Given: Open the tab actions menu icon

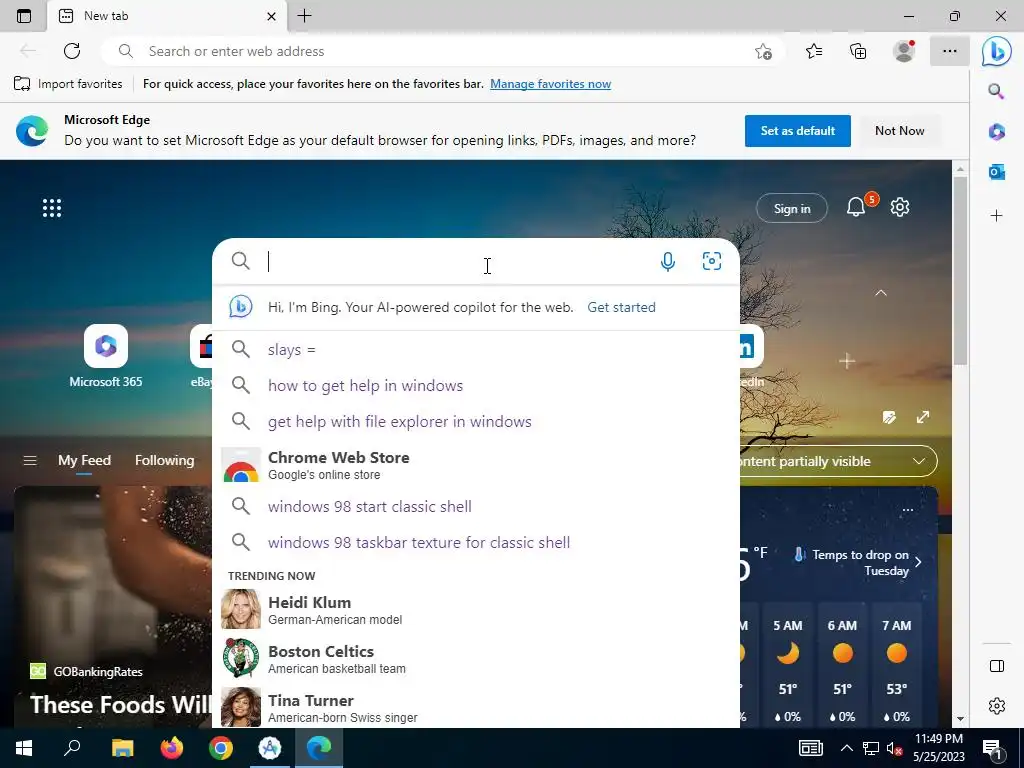Looking at the screenshot, I should 24,16.
